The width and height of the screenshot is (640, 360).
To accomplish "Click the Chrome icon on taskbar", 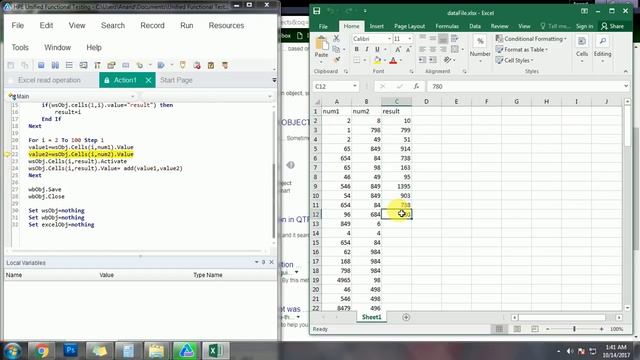I will pyautogui.click(x=42, y=351).
